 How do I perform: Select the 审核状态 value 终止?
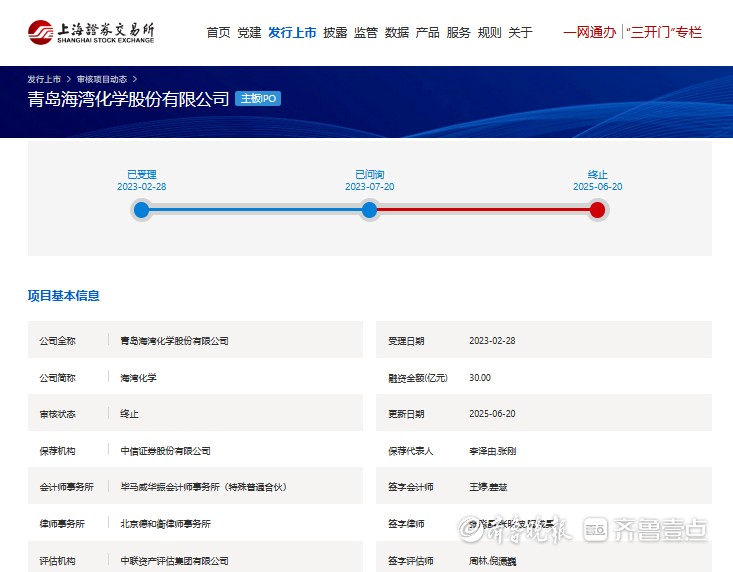click(129, 414)
